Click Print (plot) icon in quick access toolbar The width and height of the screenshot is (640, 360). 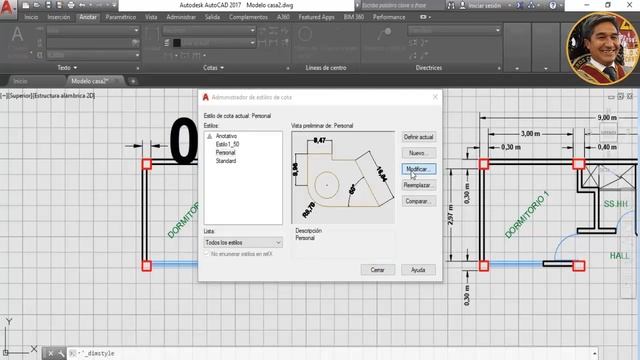pyautogui.click(x=71, y=5)
